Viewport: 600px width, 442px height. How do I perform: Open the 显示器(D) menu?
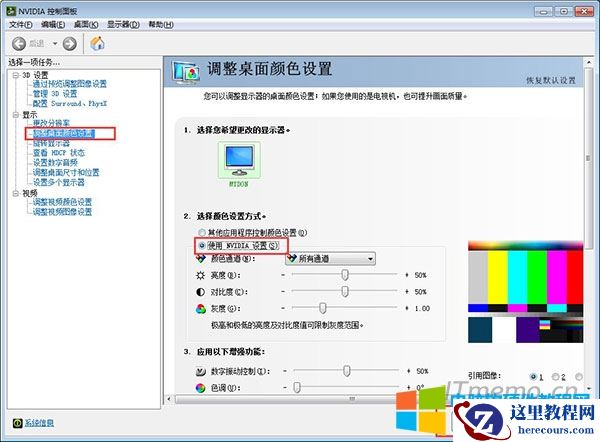click(123, 25)
